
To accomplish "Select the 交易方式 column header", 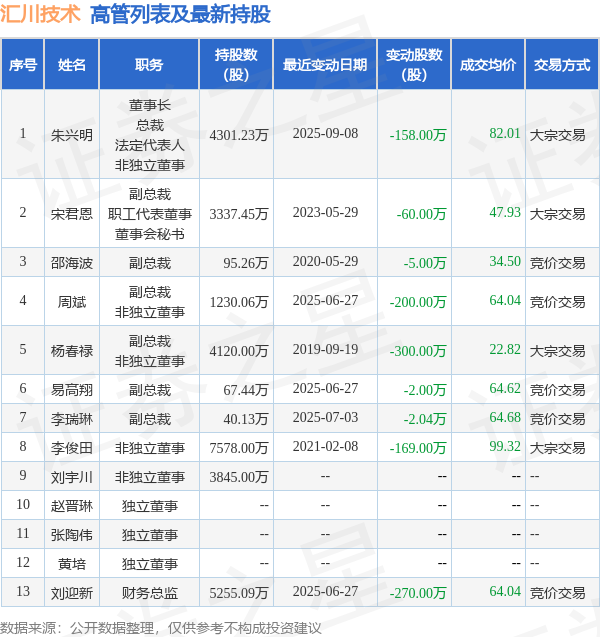I will [562, 65].
